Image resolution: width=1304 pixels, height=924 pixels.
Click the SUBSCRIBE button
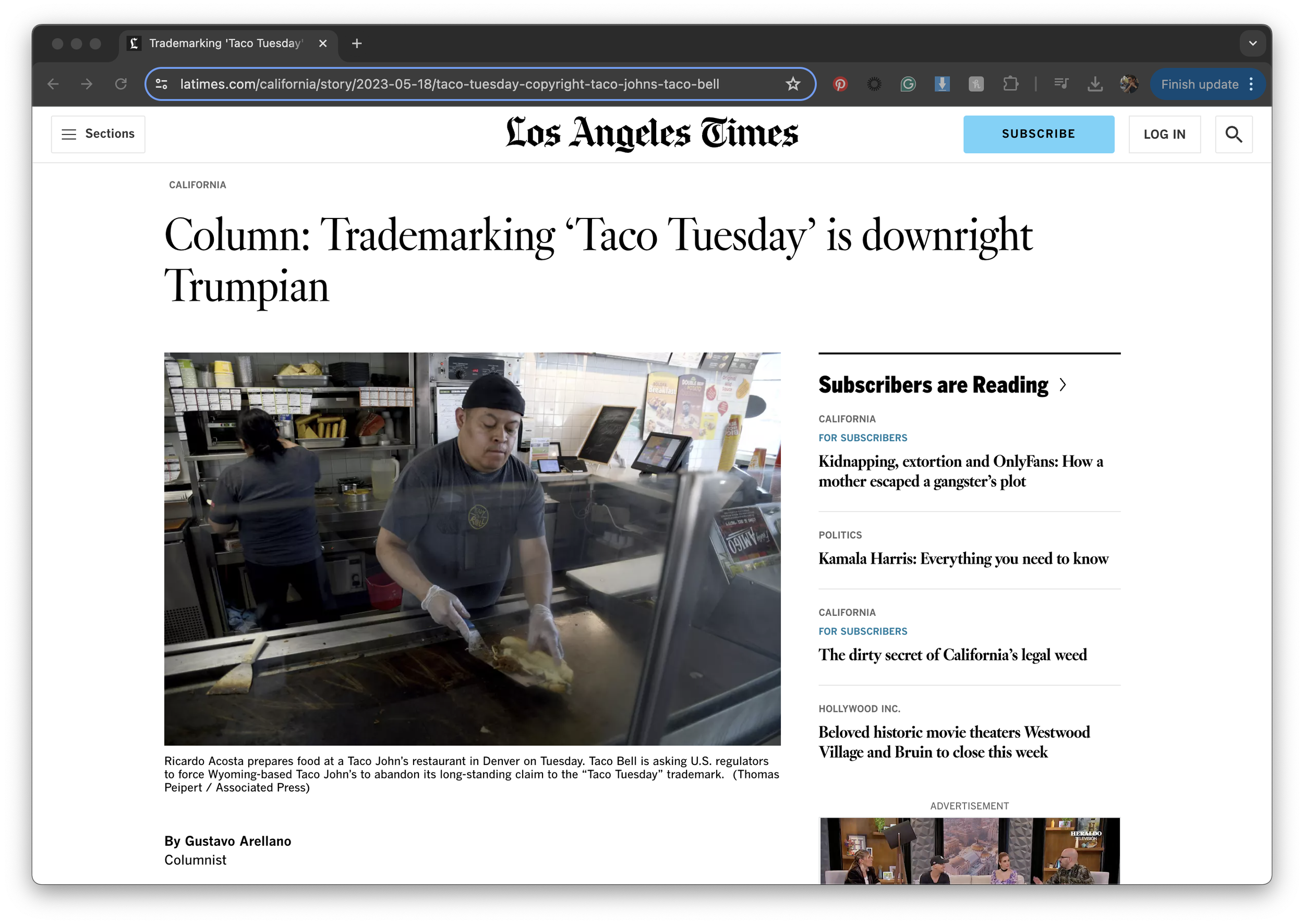(1039, 135)
